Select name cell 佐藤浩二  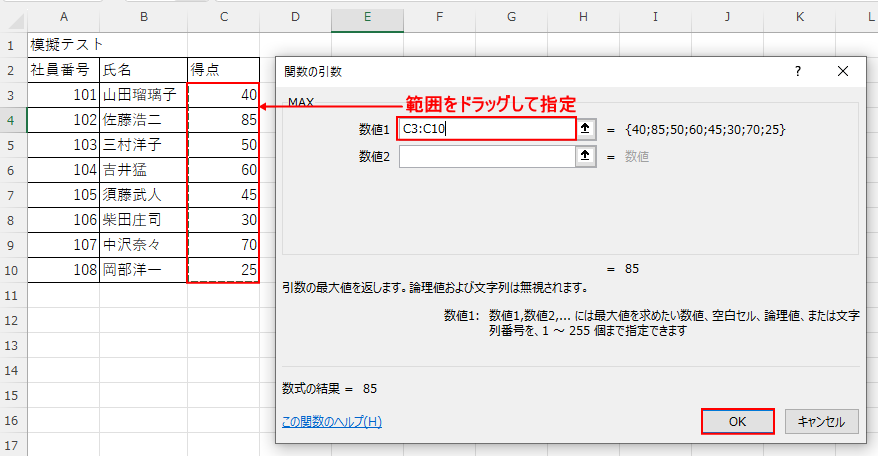(x=144, y=120)
